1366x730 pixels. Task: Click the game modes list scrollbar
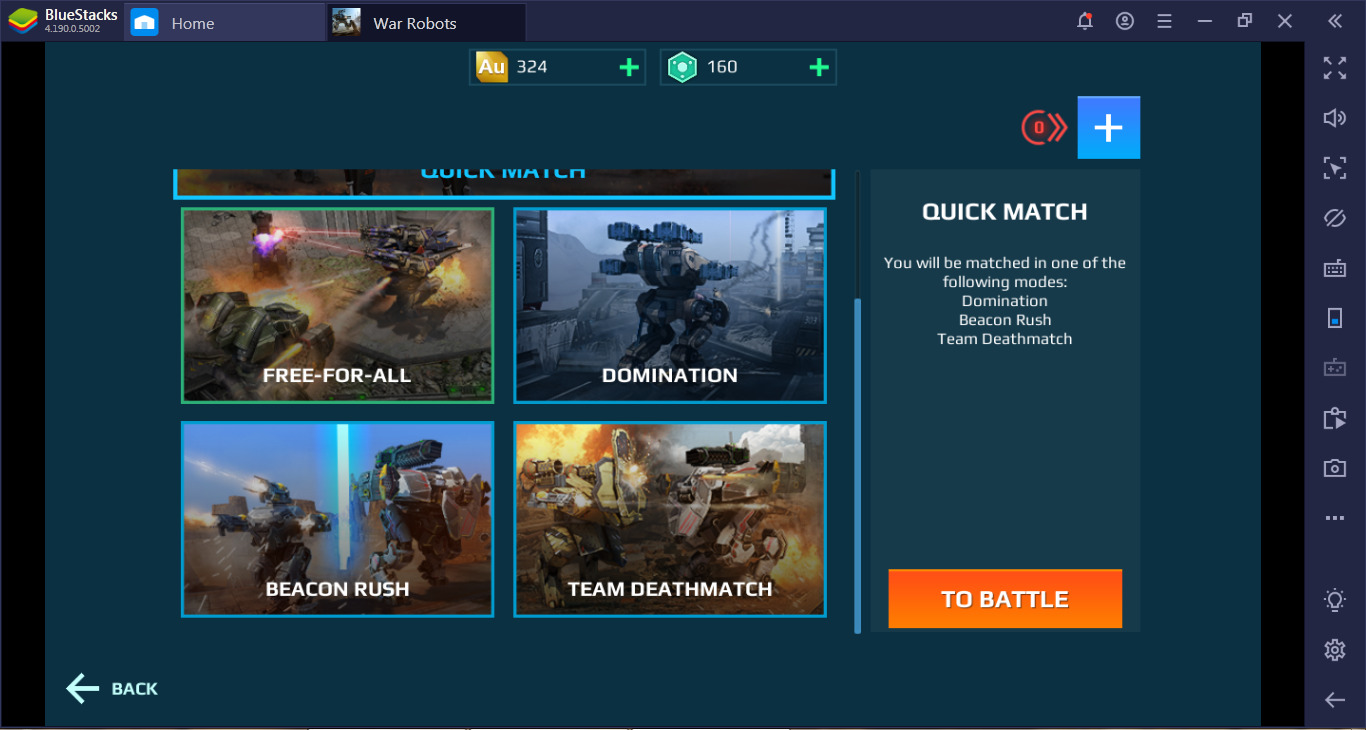click(857, 465)
